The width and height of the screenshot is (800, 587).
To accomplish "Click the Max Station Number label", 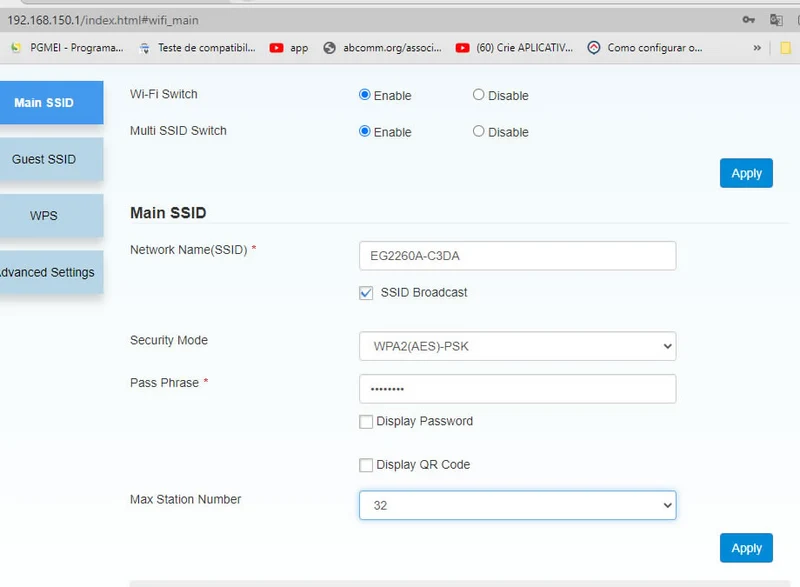I will click(x=185, y=499).
